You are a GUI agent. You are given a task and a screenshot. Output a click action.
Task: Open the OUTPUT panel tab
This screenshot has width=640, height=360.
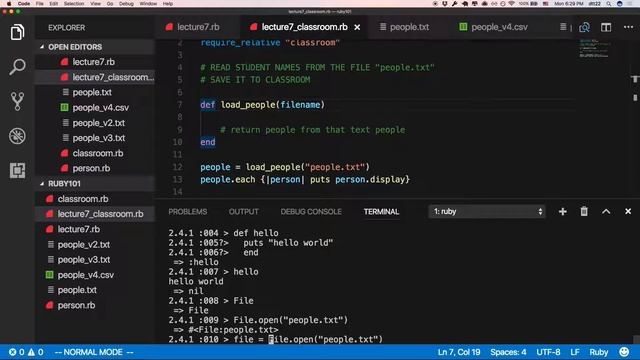point(244,211)
